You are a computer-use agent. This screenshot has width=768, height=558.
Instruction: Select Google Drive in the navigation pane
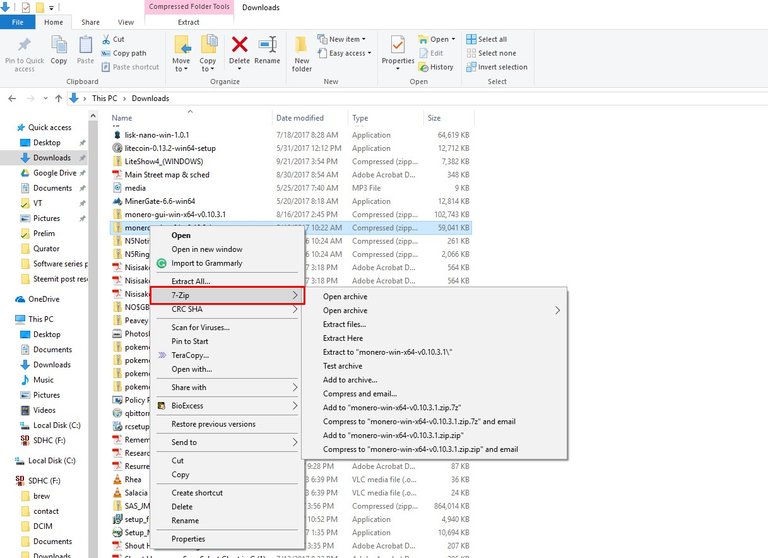(x=54, y=173)
